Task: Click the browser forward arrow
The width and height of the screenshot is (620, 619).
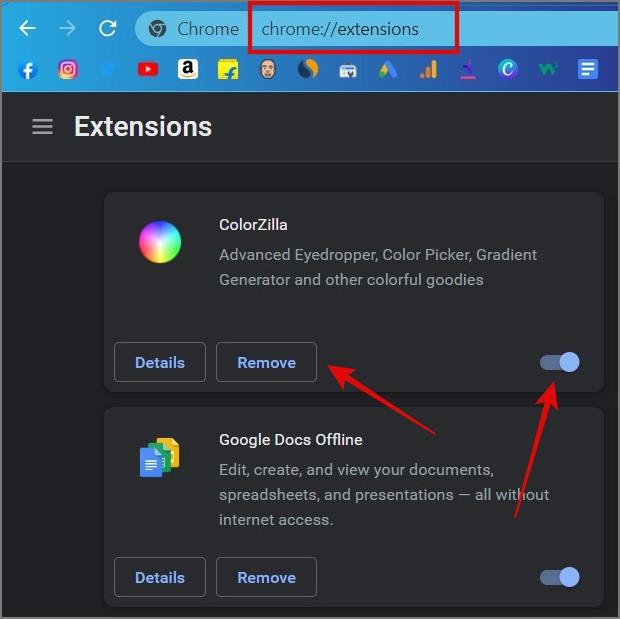Action: 67,28
